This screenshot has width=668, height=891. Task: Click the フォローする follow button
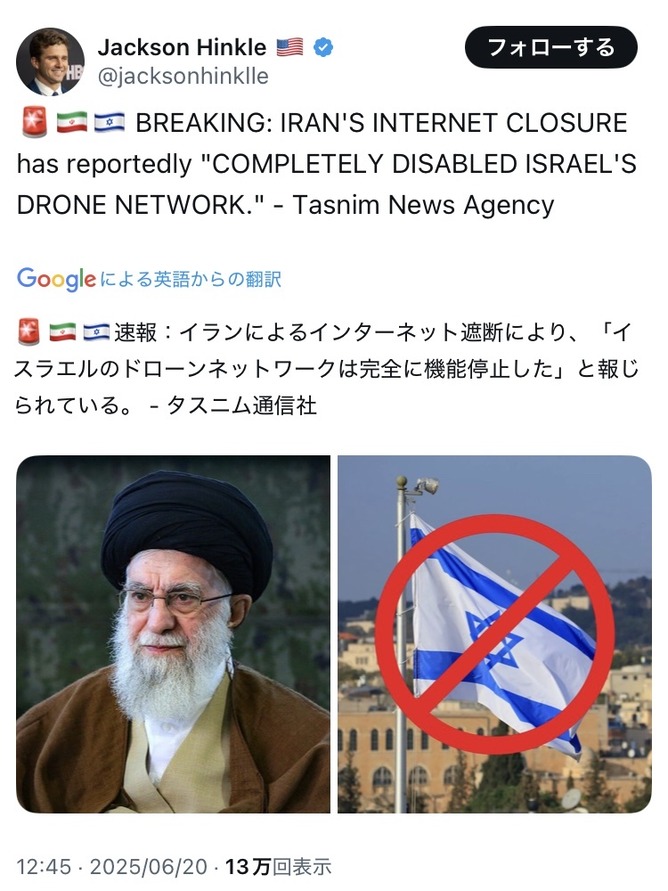[x=551, y=47]
